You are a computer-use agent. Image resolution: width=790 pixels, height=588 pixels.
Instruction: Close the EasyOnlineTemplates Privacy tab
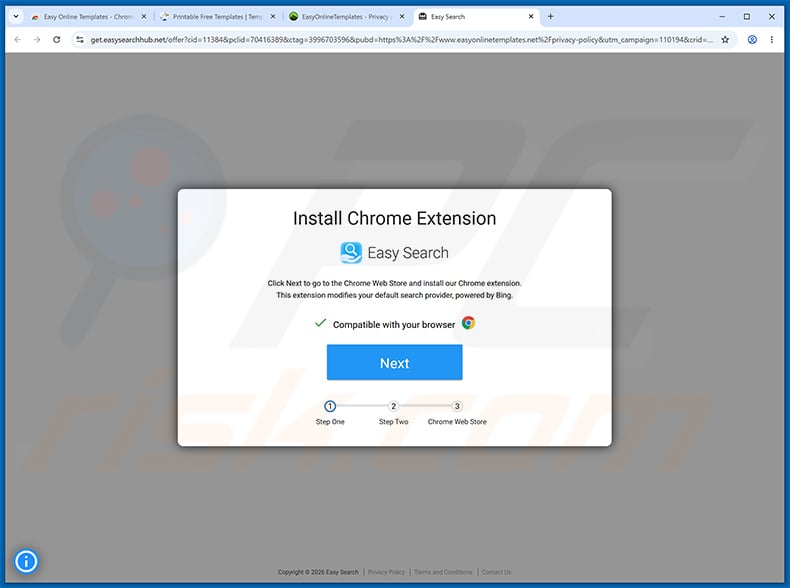402,17
